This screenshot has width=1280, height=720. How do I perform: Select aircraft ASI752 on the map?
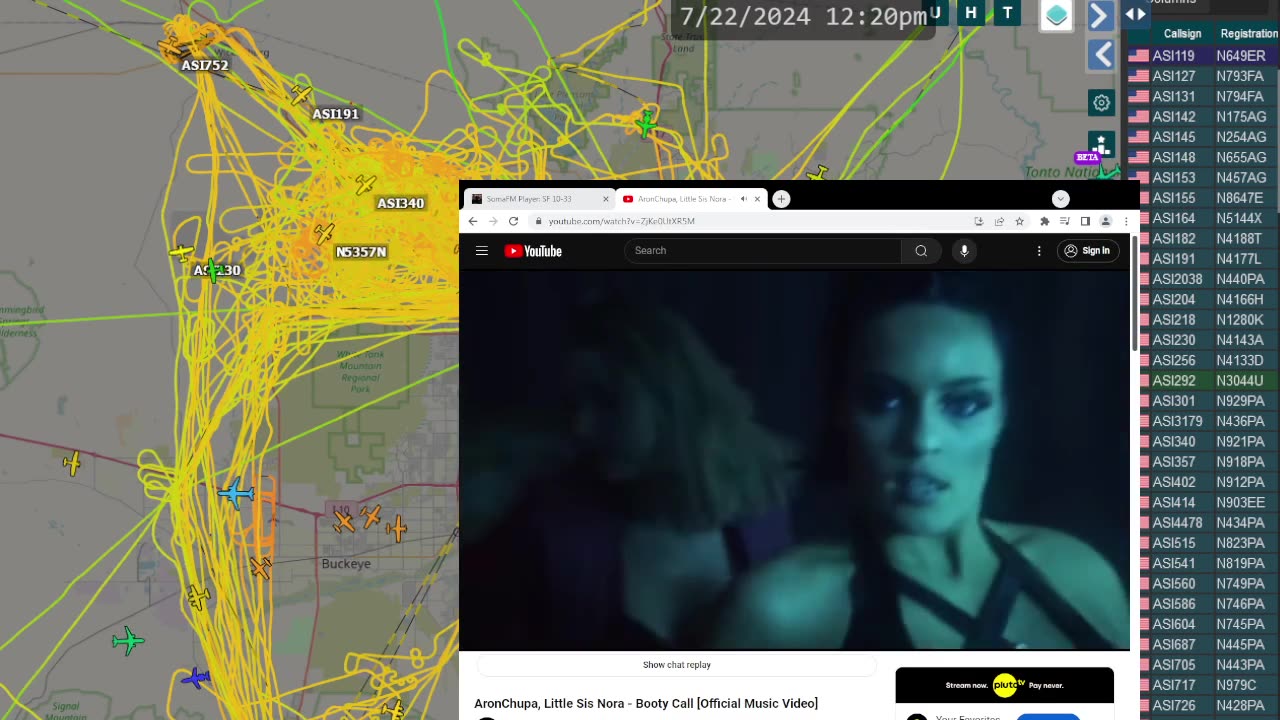click(x=204, y=65)
